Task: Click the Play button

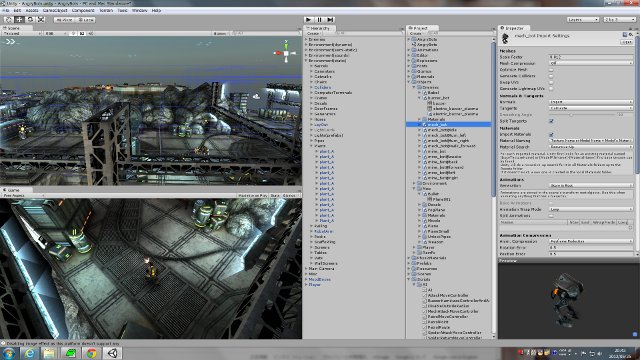Action: (309, 20)
